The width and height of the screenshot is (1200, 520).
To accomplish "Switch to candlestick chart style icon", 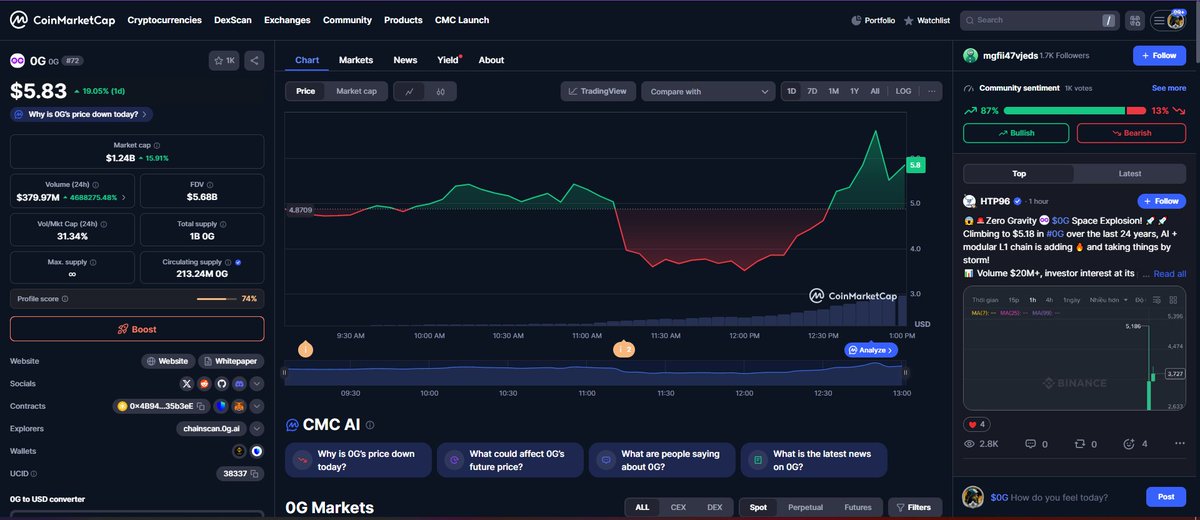I will coord(441,91).
